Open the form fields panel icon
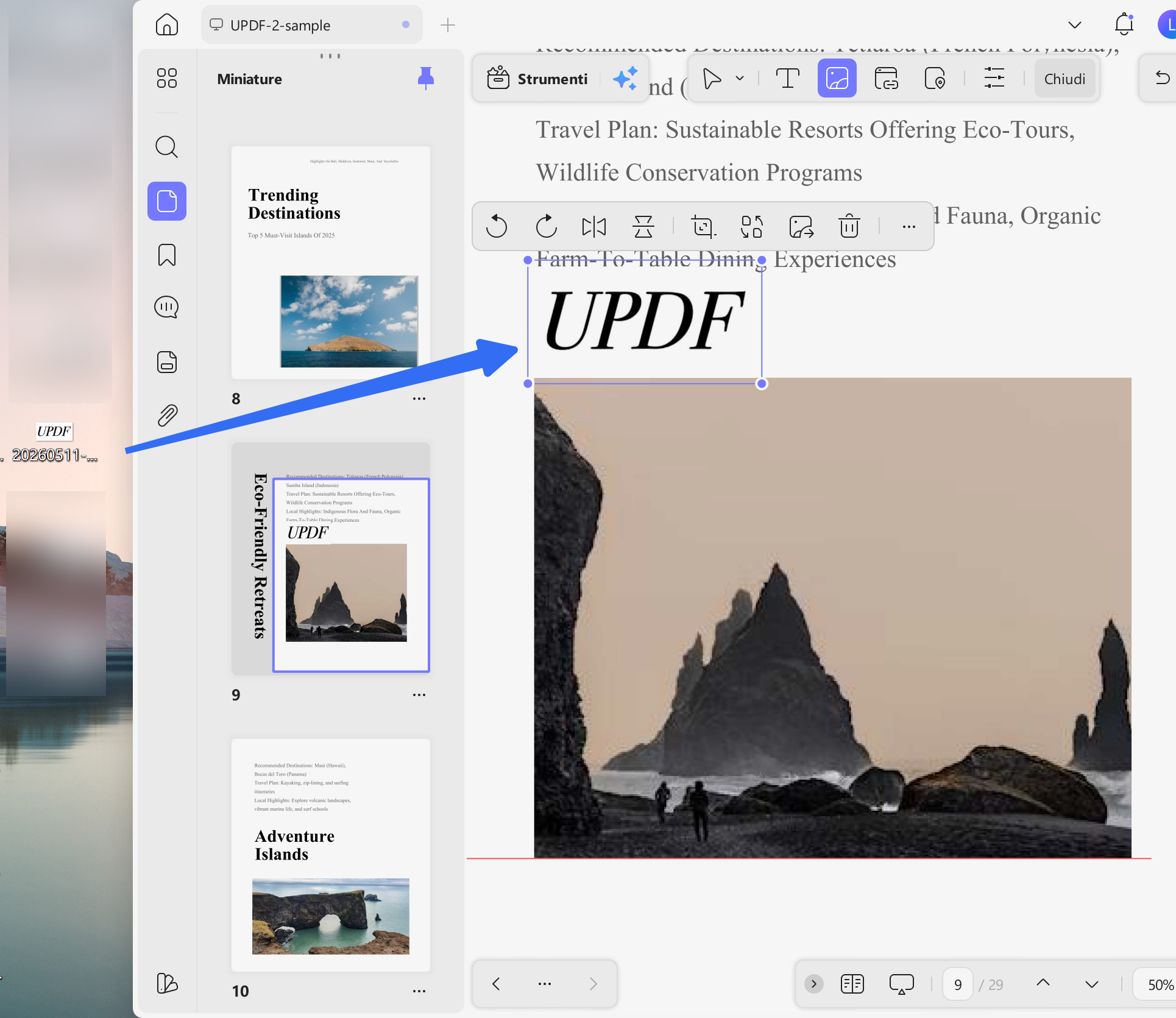The image size is (1176, 1018). pos(166,362)
